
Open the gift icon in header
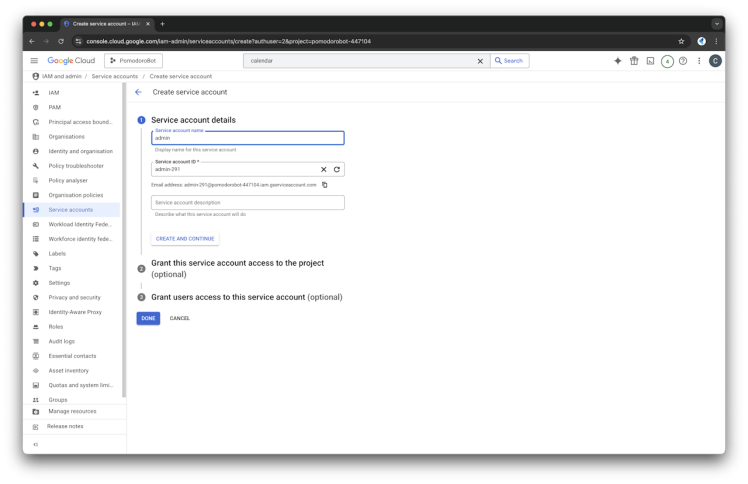(634, 61)
